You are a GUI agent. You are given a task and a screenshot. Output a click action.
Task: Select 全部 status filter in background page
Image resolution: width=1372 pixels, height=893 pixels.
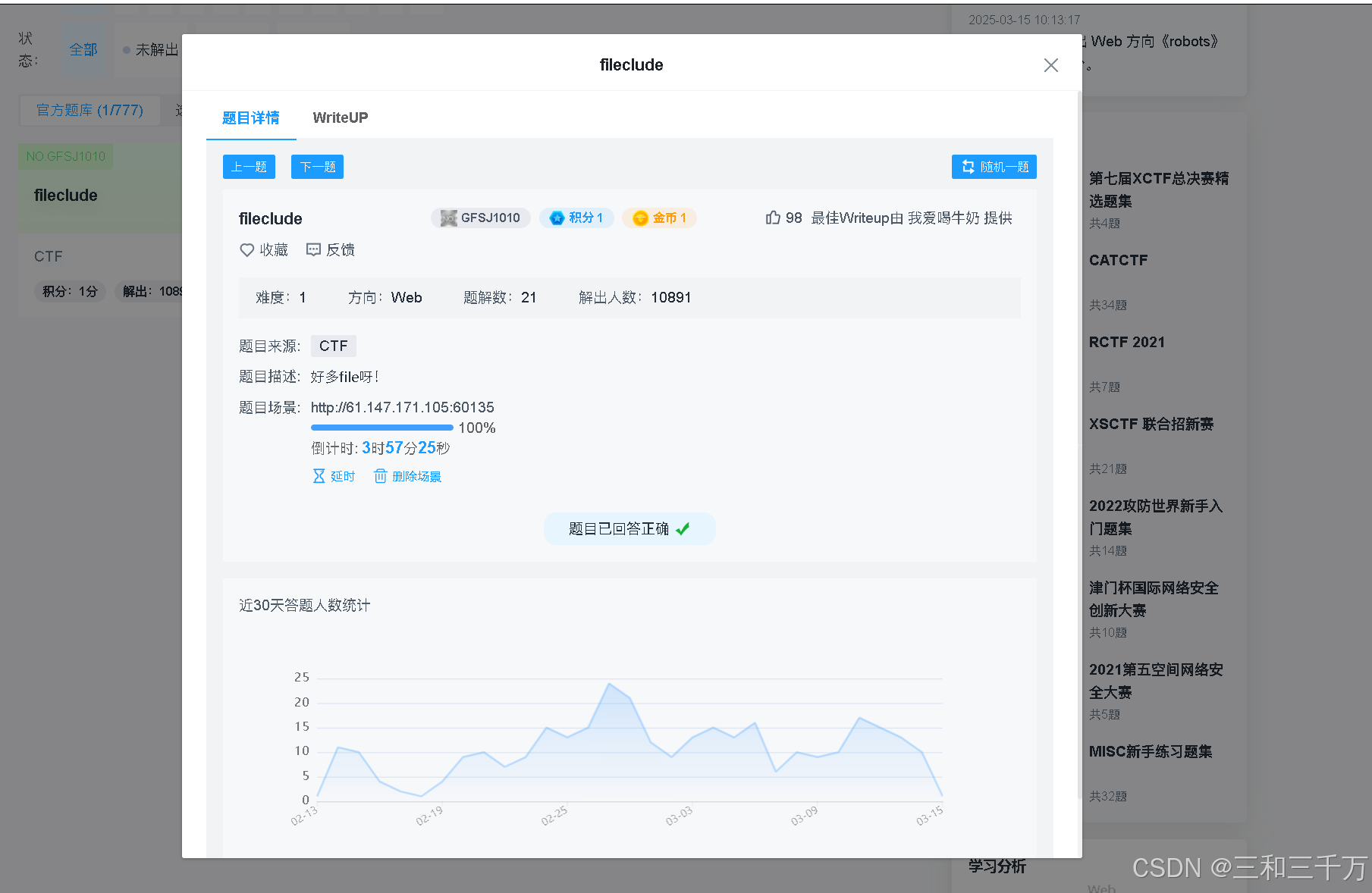pos(83,50)
